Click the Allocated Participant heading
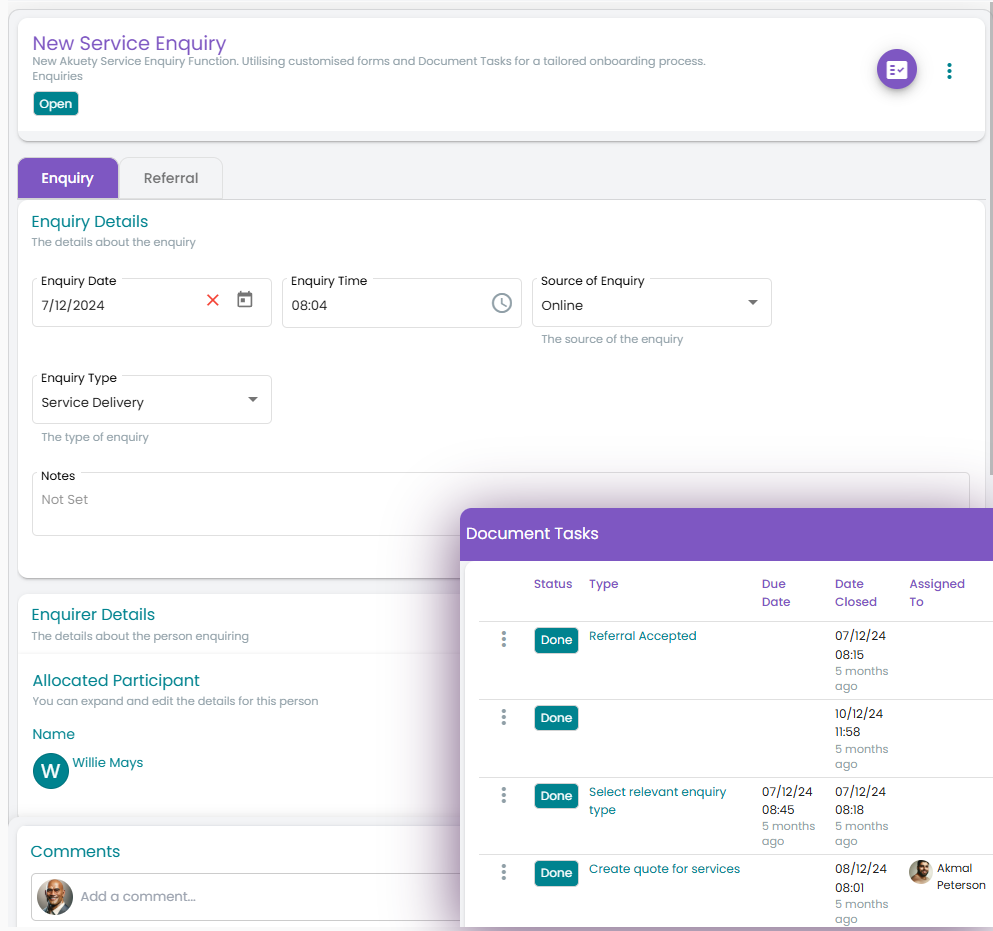Screen dimensions: 993x931 click(116, 680)
